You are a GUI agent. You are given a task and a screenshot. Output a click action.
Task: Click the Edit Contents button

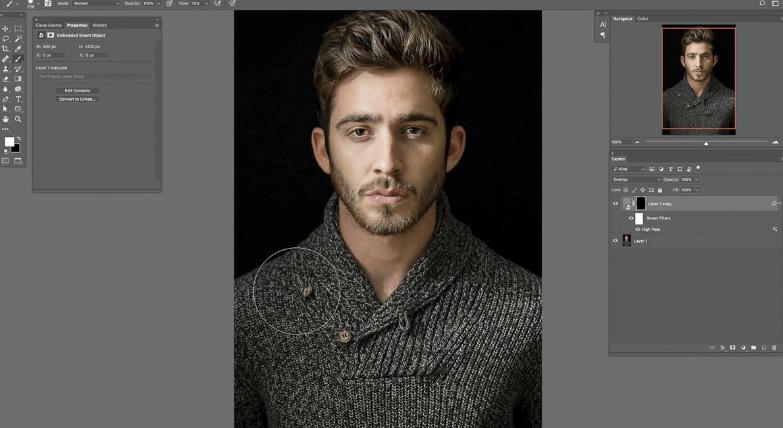77,90
